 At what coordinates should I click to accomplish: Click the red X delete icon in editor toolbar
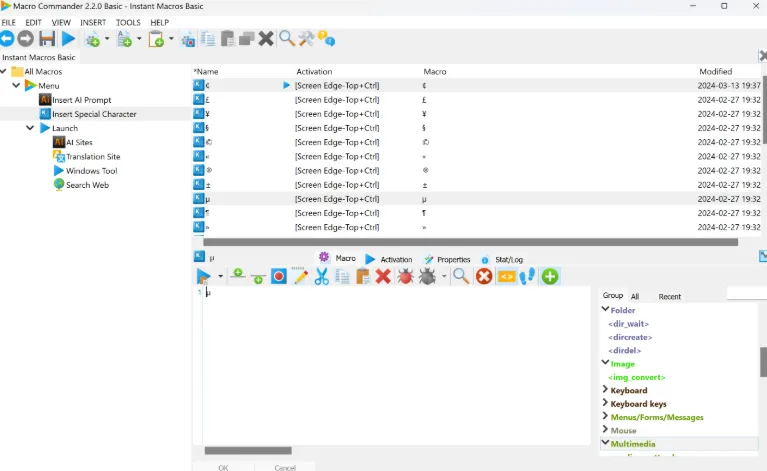383,277
